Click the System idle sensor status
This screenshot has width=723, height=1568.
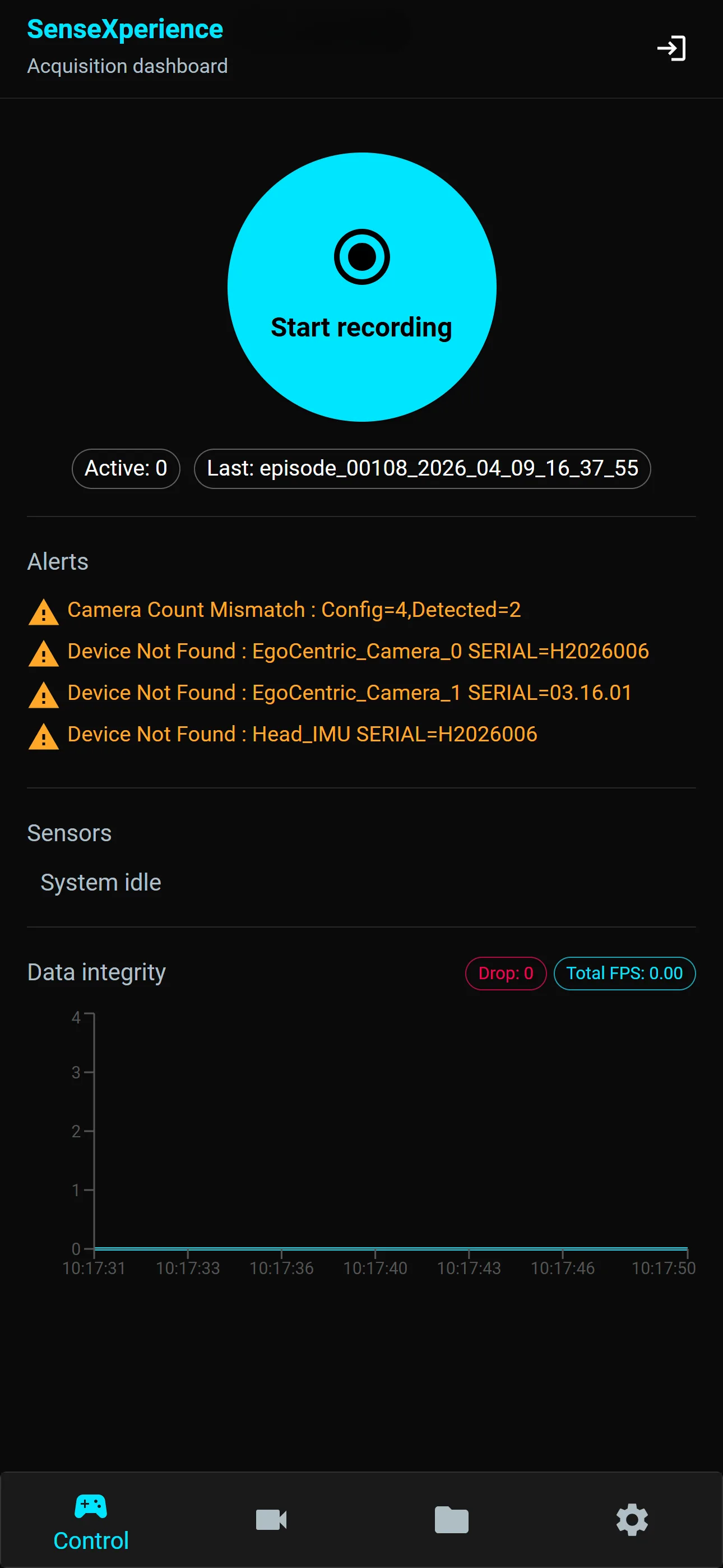click(101, 883)
